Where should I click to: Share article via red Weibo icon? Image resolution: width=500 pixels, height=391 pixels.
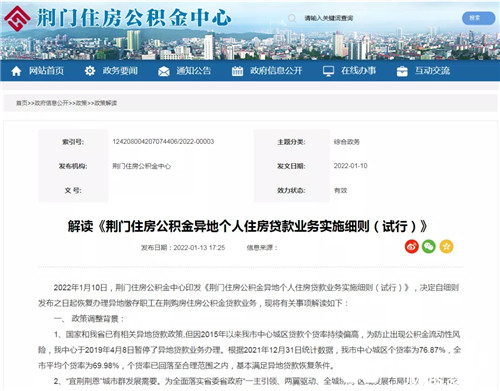click(x=412, y=247)
